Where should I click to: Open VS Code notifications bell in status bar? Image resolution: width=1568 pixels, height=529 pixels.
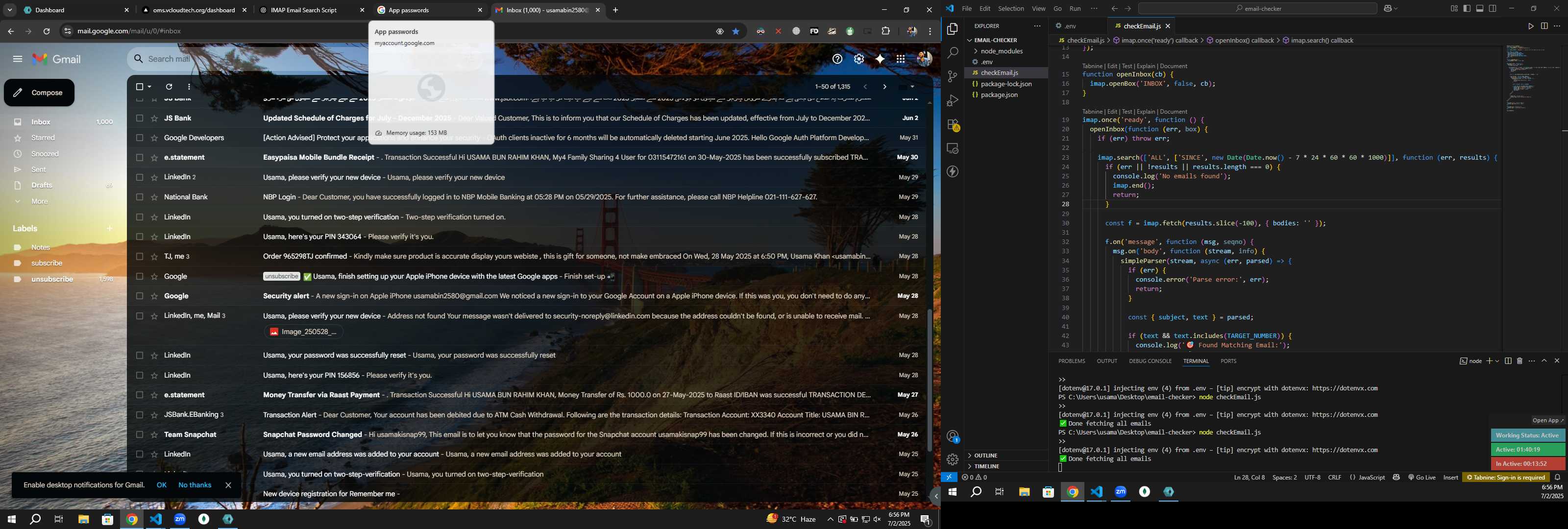1558,478
